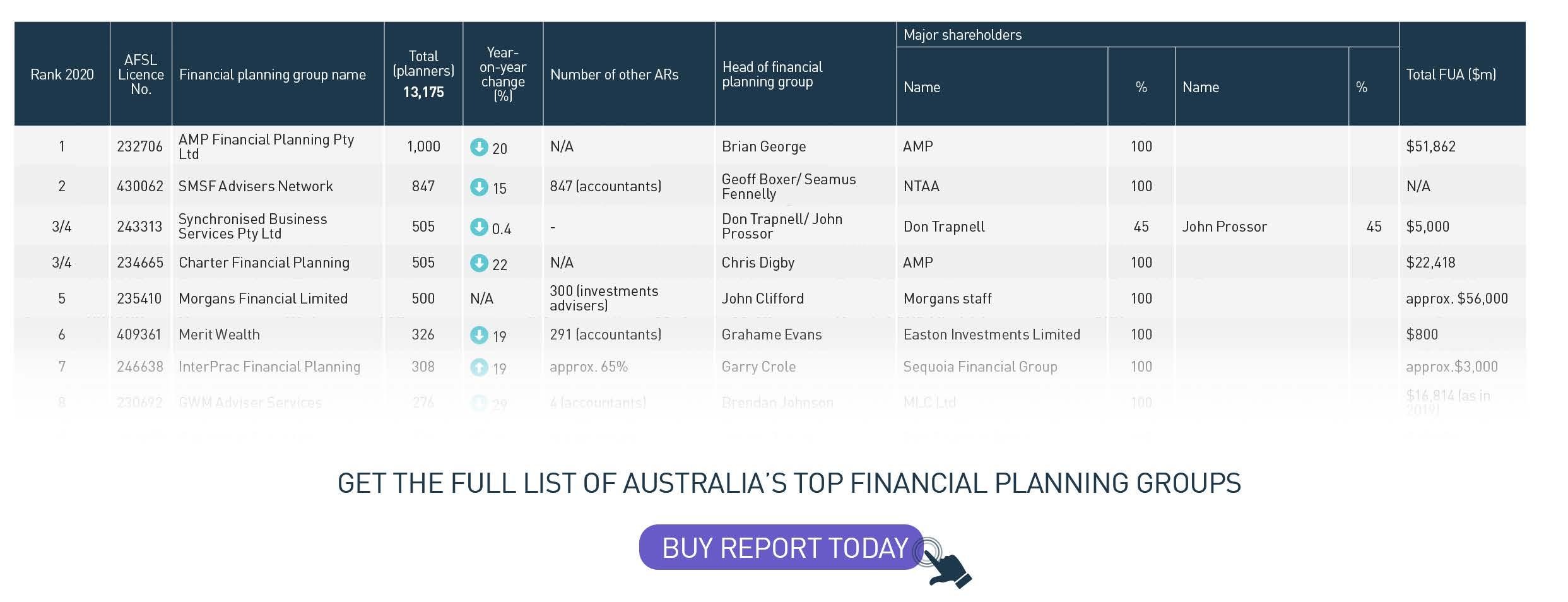Click the full list of planning groups headline
Viewport: 1568px width, 602px height.
[789, 483]
